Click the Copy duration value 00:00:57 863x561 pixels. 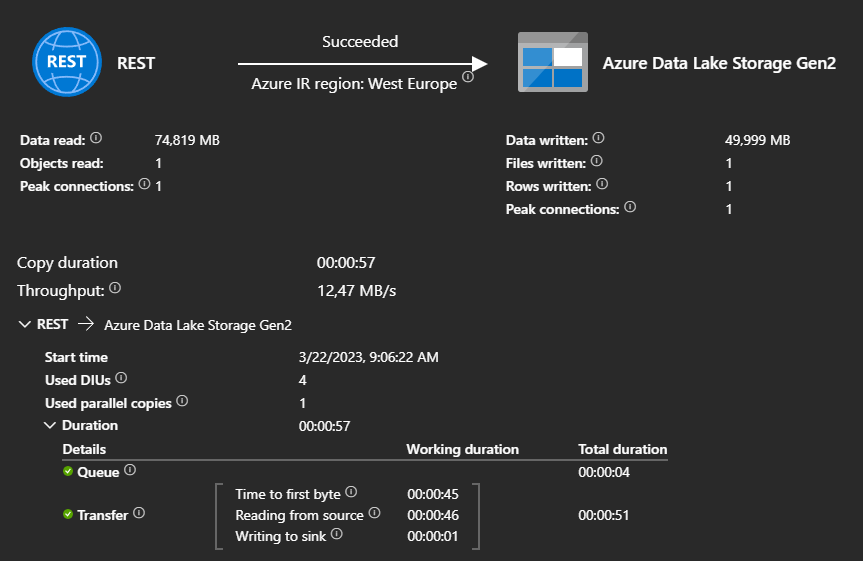point(346,263)
